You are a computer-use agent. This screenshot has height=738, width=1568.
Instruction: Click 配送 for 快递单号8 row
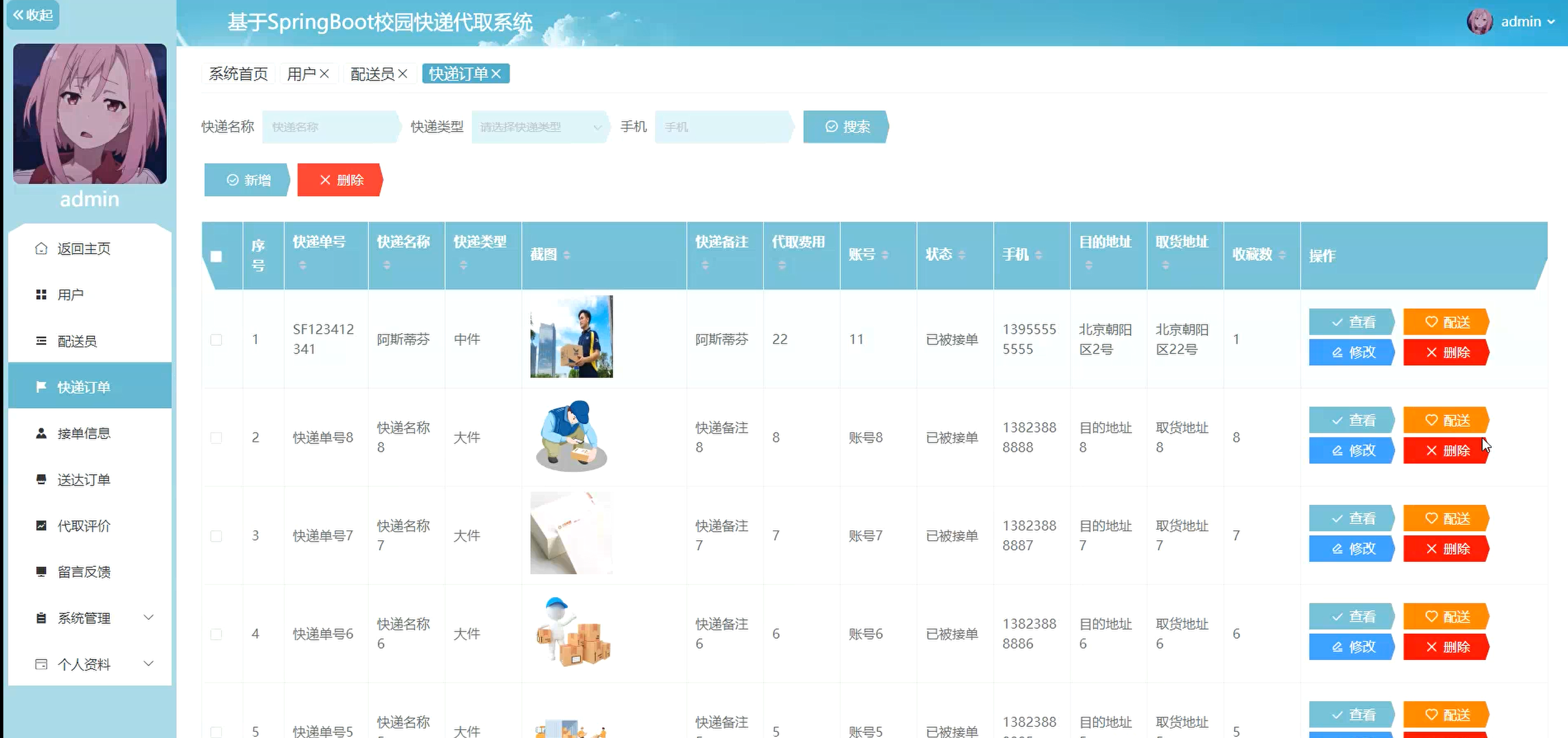pos(1446,420)
